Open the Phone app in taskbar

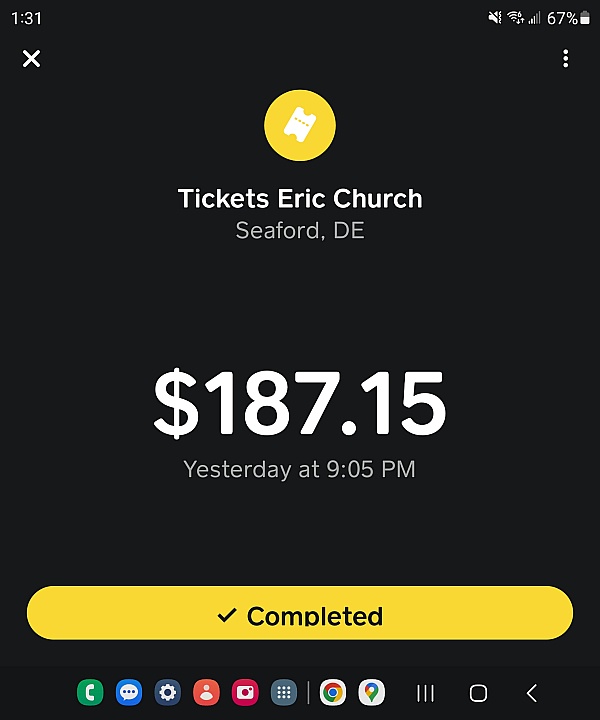click(90, 692)
